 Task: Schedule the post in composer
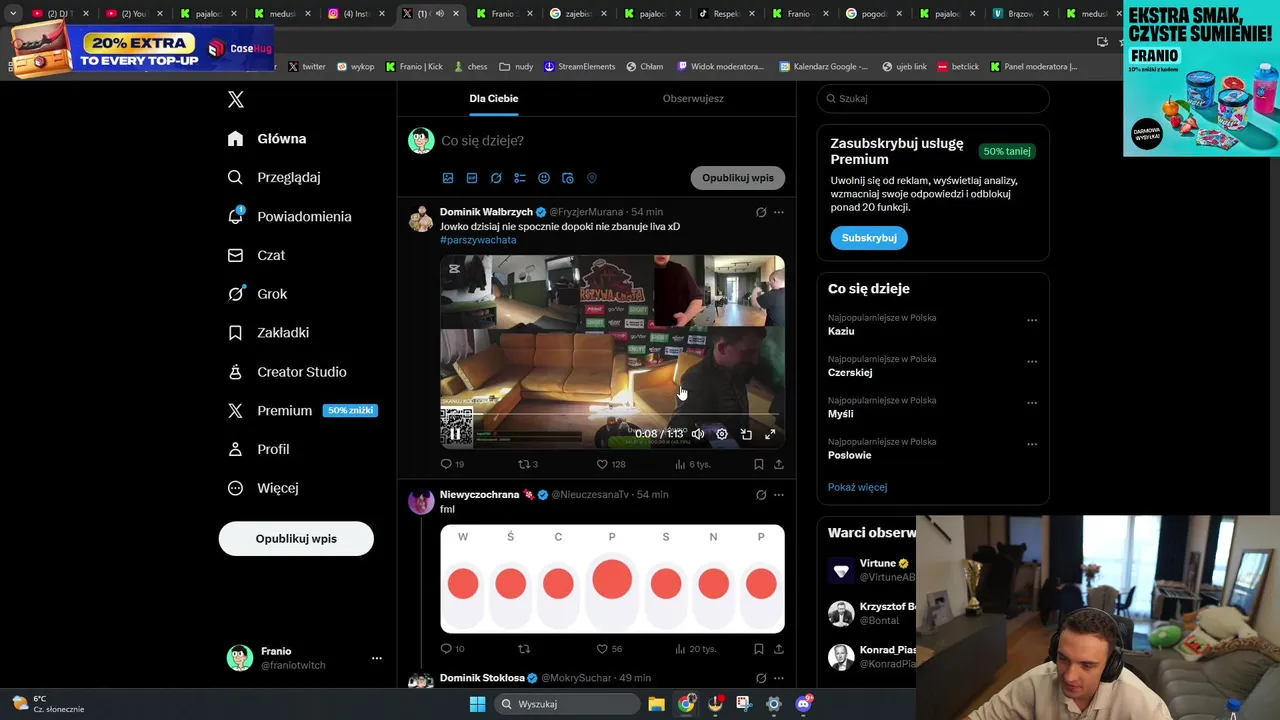point(568,178)
